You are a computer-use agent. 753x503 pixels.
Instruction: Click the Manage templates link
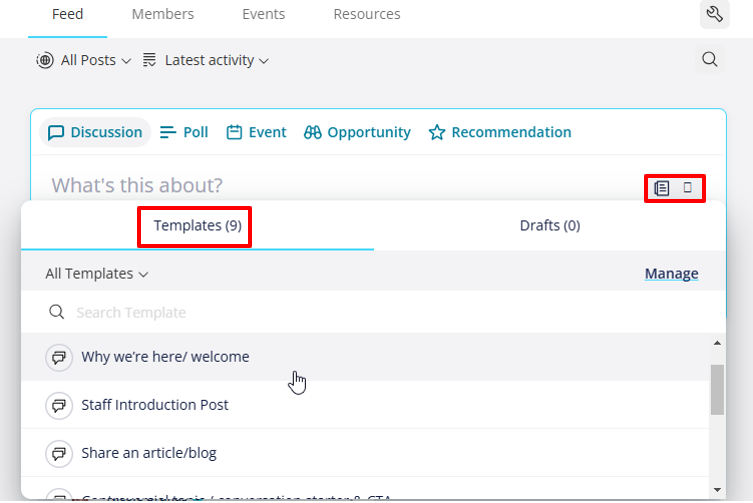(x=671, y=274)
